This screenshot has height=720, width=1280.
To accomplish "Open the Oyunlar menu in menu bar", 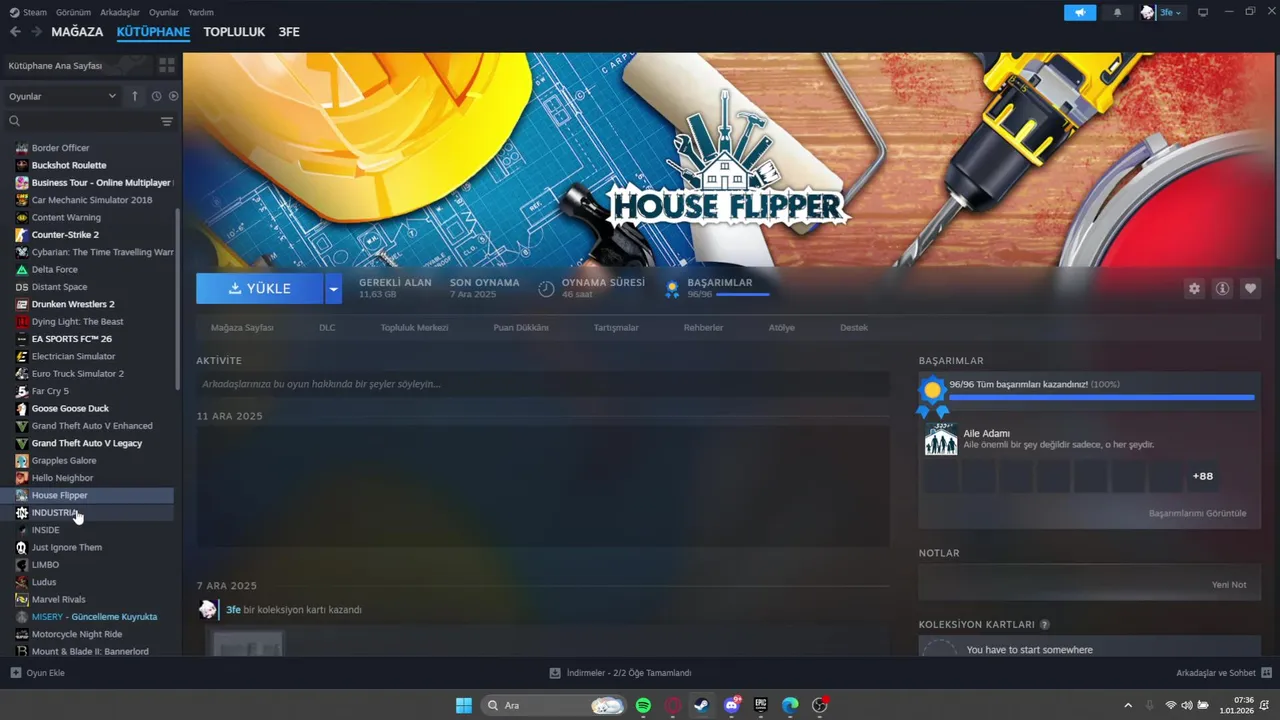I will (x=164, y=12).
